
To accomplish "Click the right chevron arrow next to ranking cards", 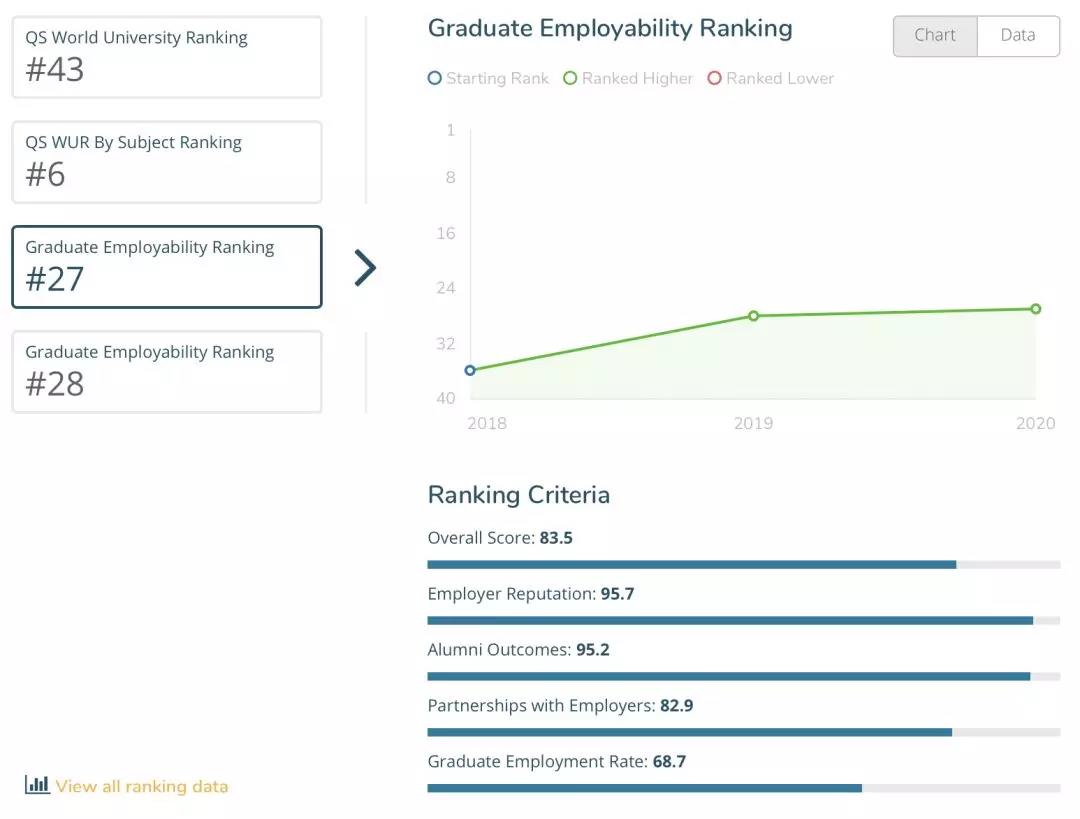I will click(x=366, y=267).
